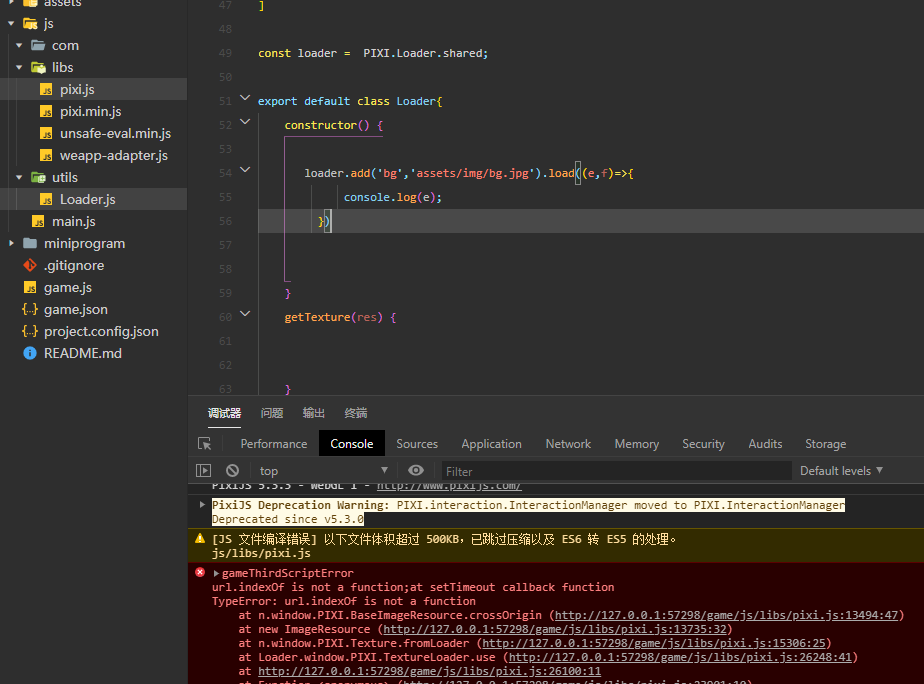Viewport: 924px width, 684px height.
Task: Click the utils folder icon
Action: (x=38, y=177)
